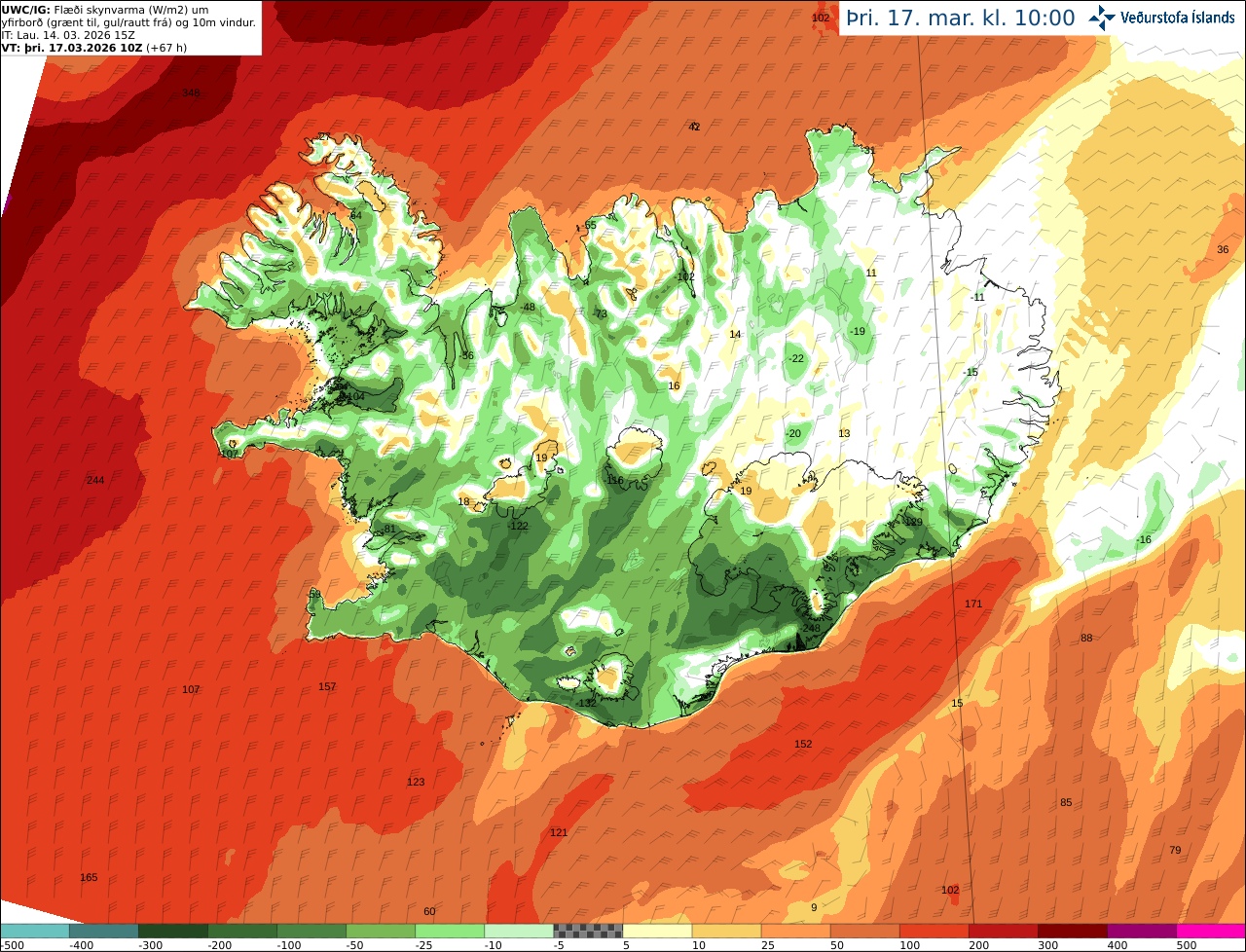1246x952 pixels.
Task: Select the dark green -200 legend swatch
Action: pos(241,931)
